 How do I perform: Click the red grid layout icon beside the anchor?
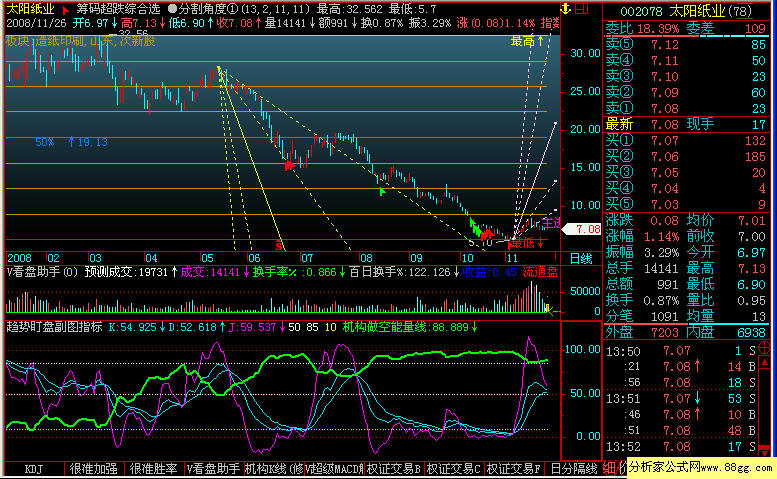coord(582,8)
